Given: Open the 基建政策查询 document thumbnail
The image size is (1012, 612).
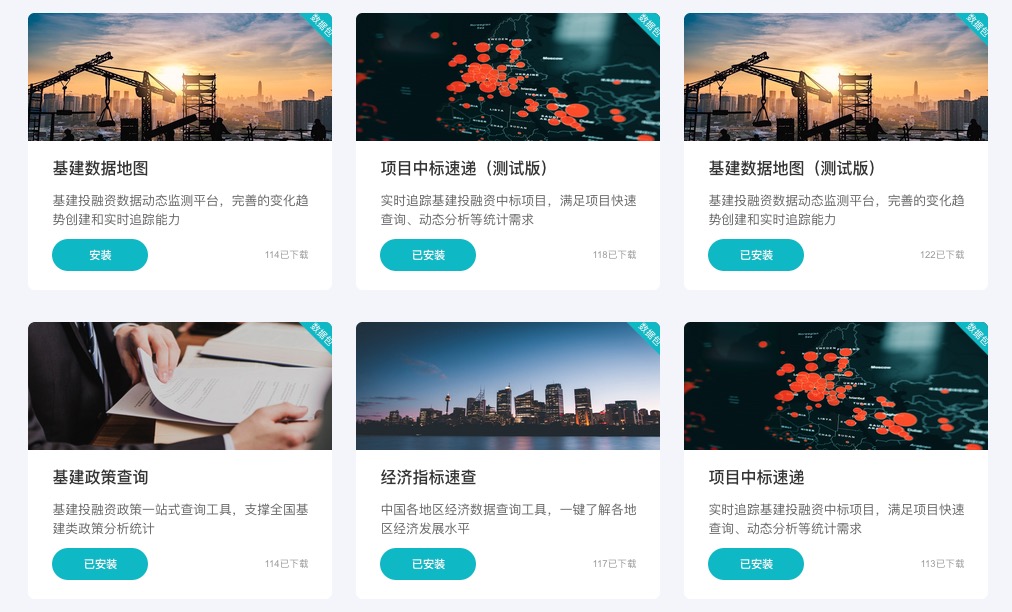Looking at the screenshot, I should [180, 385].
